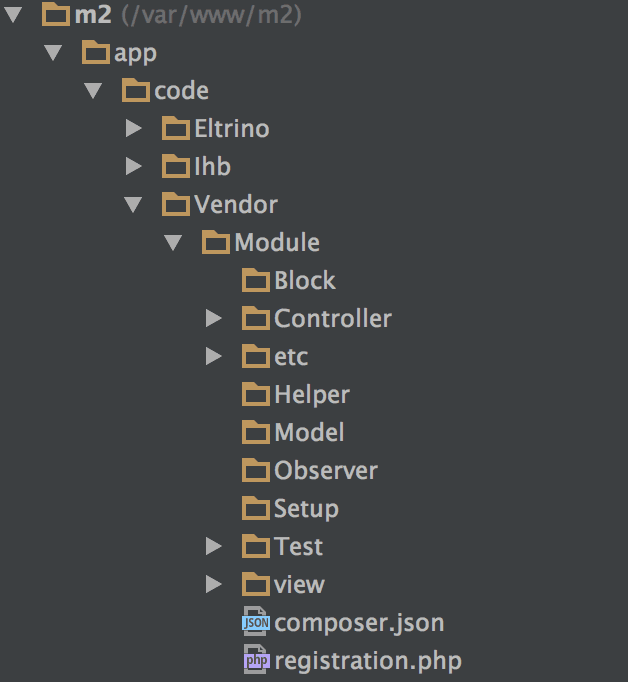Click the registration.php PHP file icon
The image size is (628, 682).
click(256, 660)
